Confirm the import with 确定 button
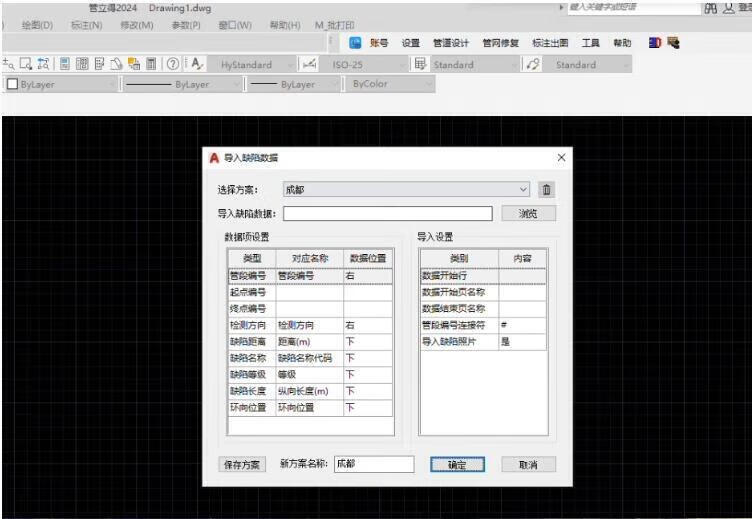Screen dimensions: 753x519 click(x=456, y=464)
